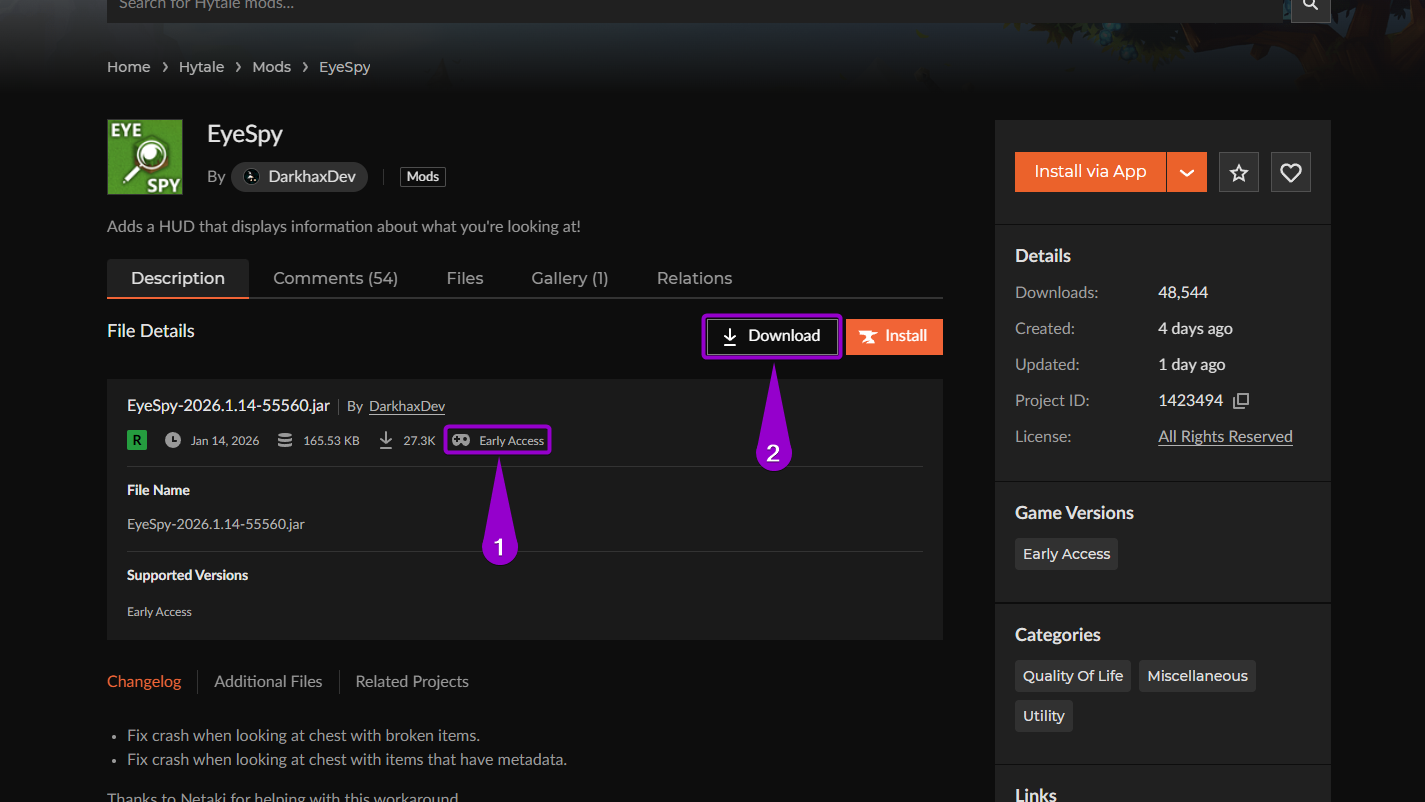1425x802 pixels.
Task: Switch to the Comments (54) tab
Action: (335, 277)
